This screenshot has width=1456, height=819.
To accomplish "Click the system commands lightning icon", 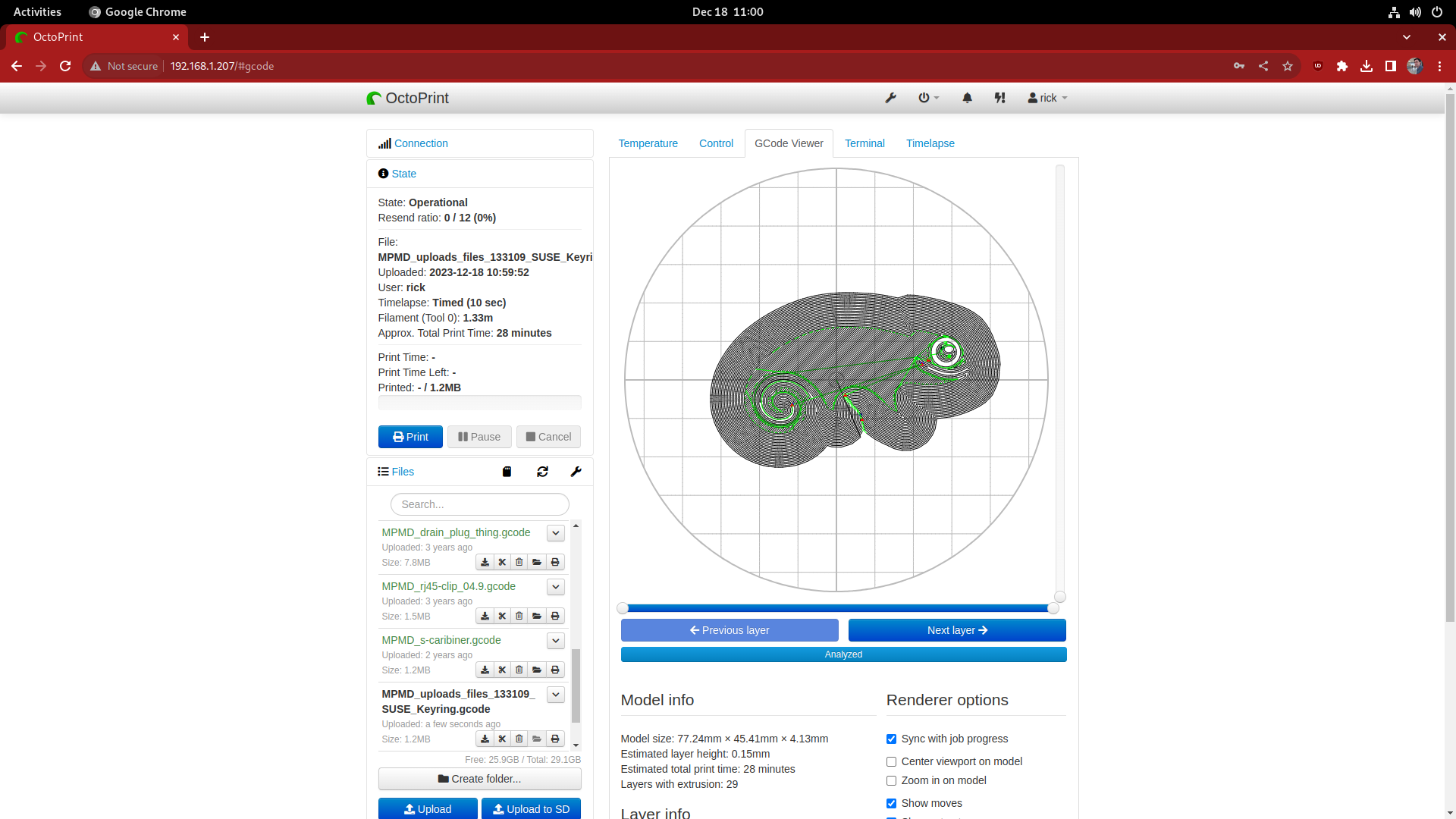I will (x=1000, y=98).
